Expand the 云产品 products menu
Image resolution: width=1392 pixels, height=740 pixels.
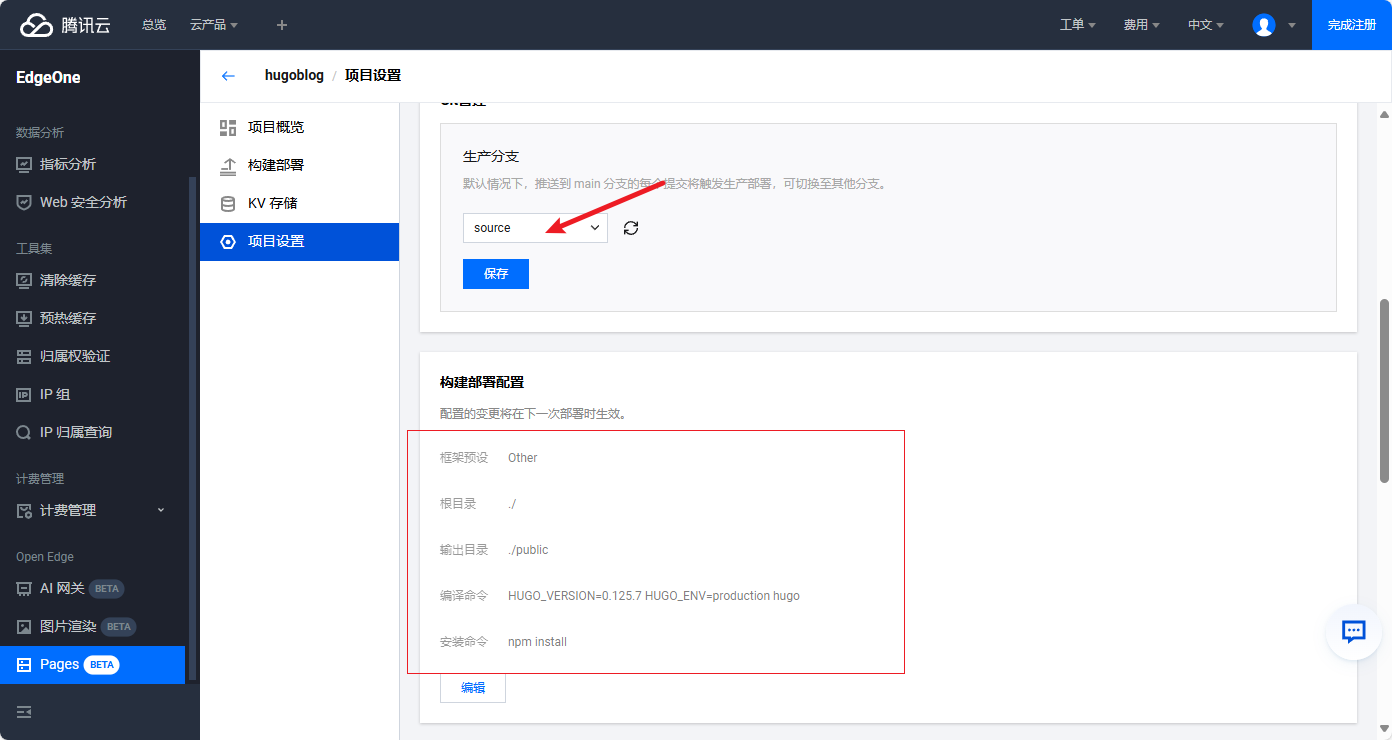(214, 25)
